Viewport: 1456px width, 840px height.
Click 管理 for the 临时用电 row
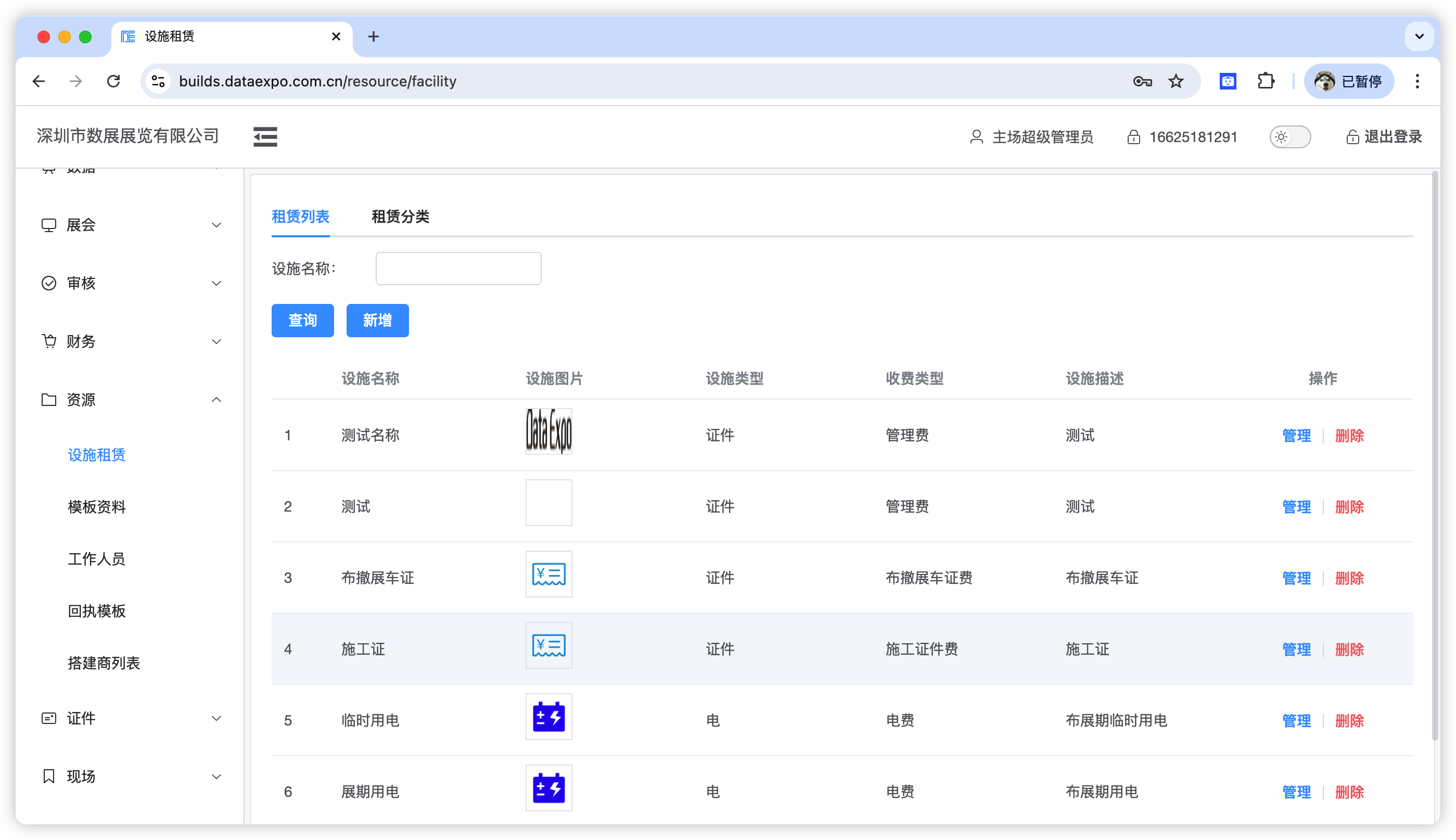(1296, 721)
